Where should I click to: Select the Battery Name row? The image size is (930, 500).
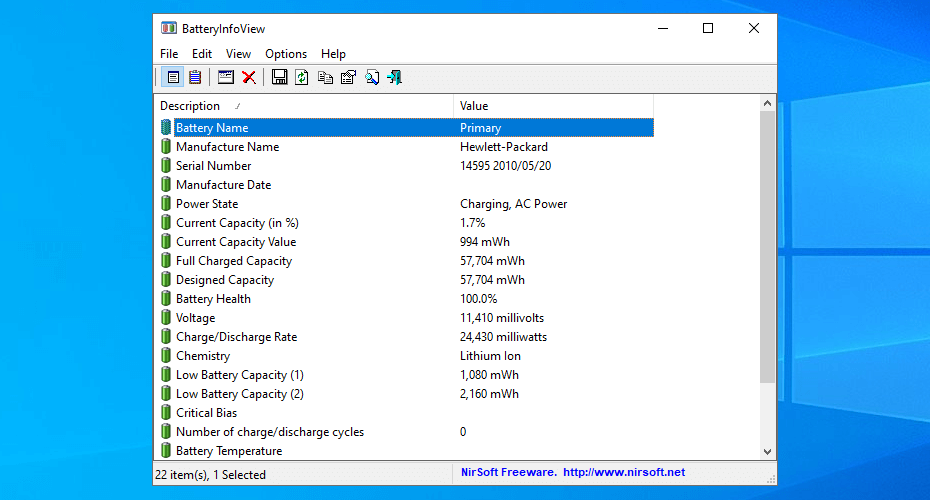(x=414, y=128)
